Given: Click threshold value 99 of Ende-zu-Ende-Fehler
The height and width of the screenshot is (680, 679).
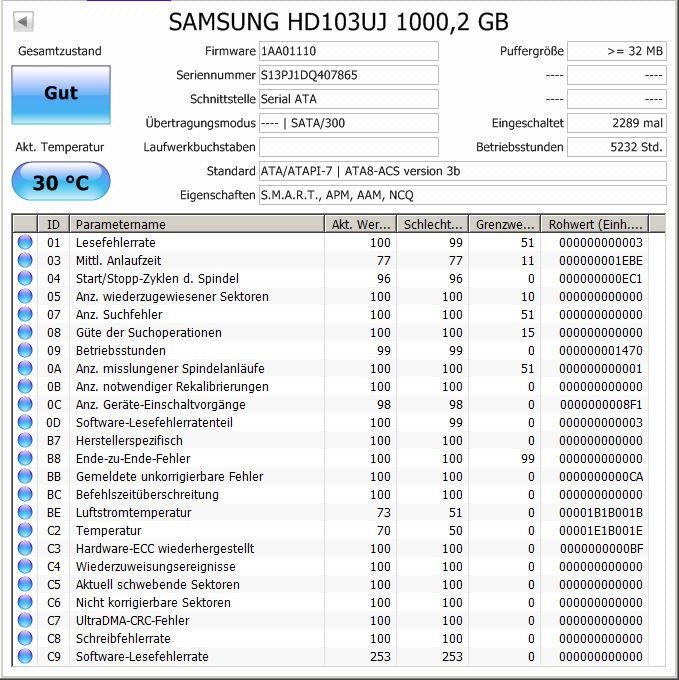Looking at the screenshot, I should (x=528, y=458).
